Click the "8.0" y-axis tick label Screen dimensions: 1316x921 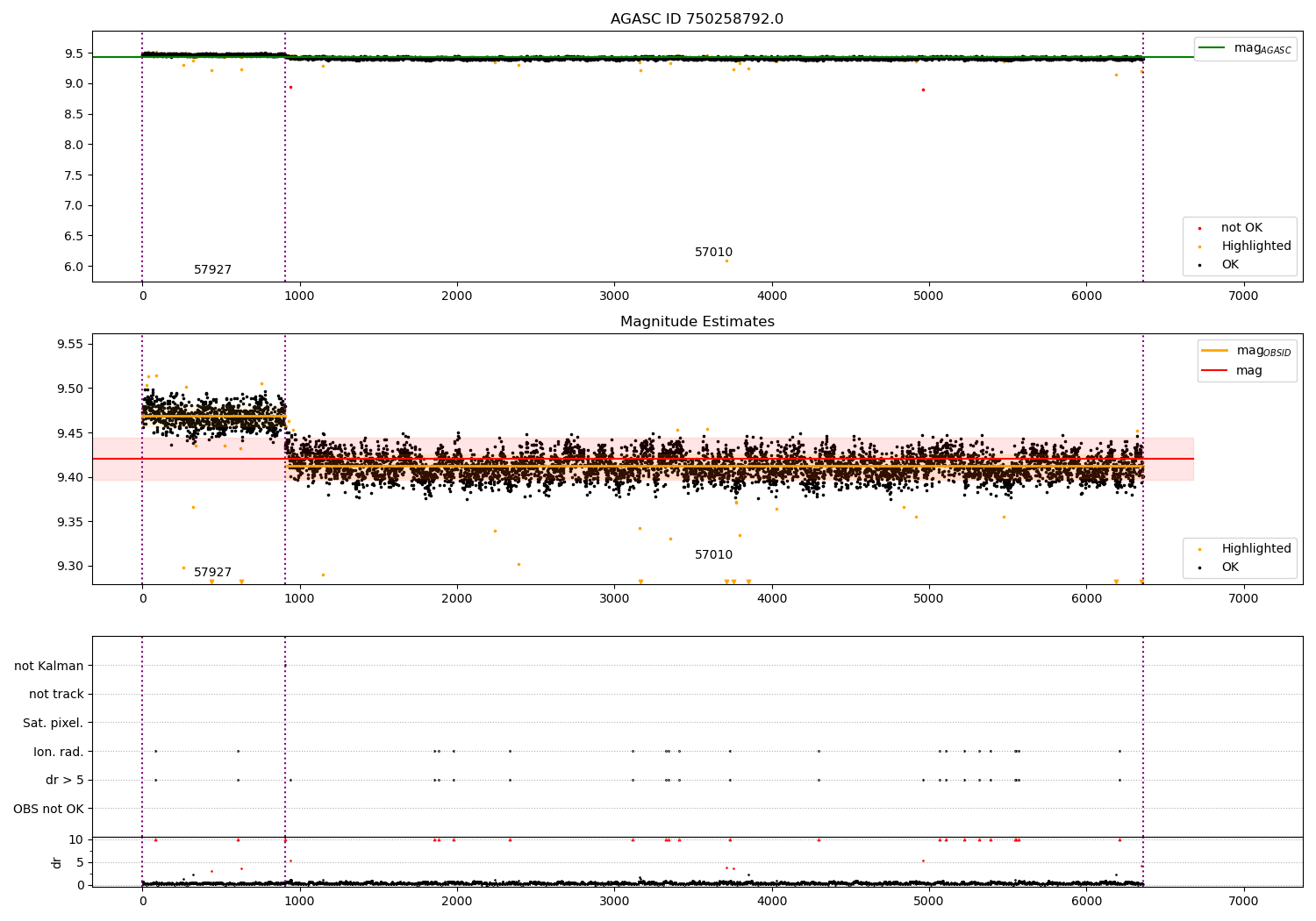coord(74,145)
